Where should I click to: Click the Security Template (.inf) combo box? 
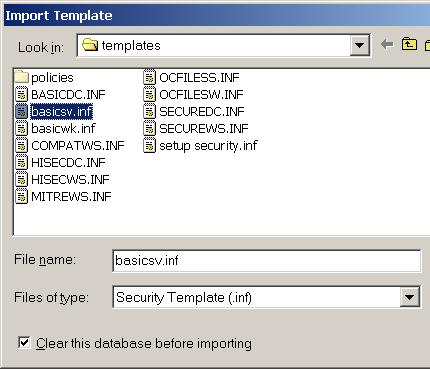coord(266,297)
